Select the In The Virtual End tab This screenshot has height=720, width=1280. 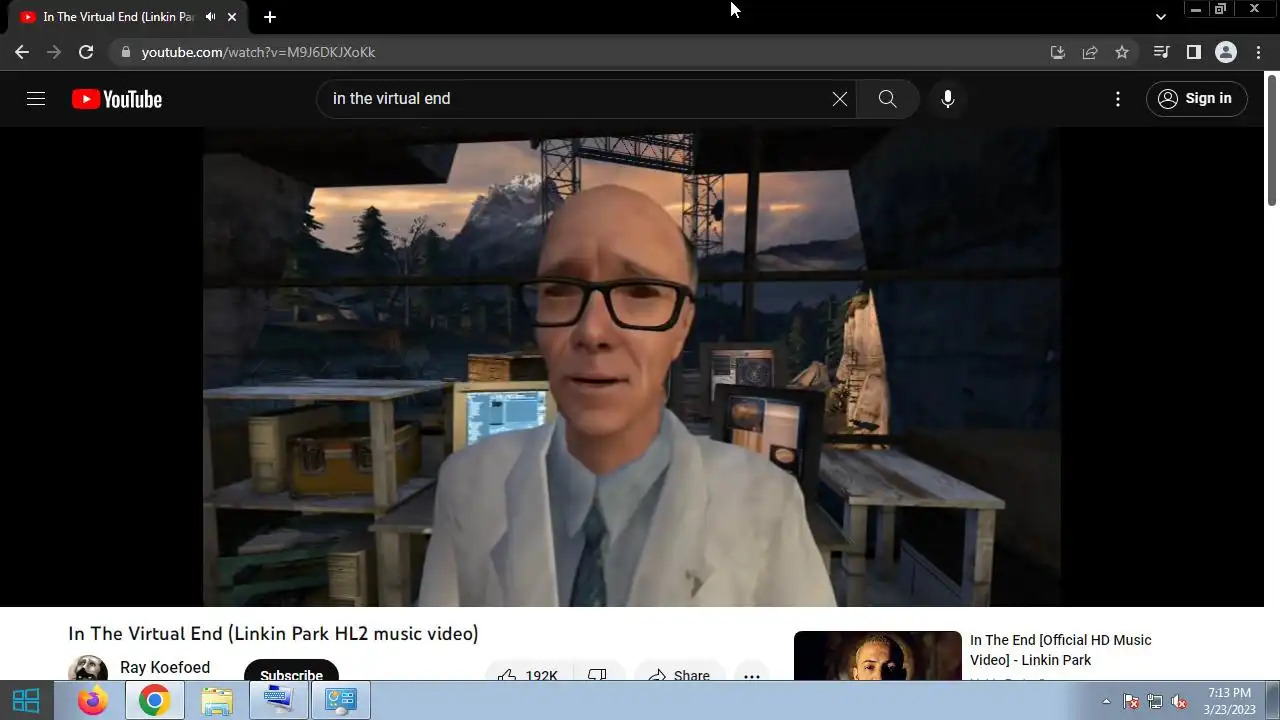point(117,17)
